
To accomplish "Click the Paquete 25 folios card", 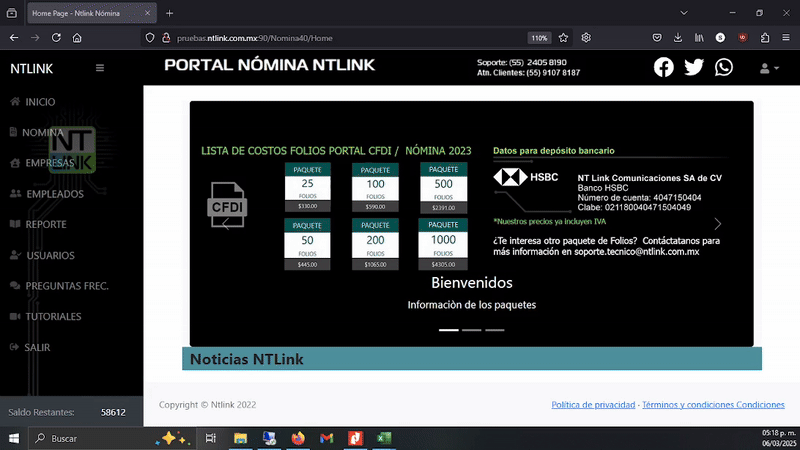I will (308, 187).
